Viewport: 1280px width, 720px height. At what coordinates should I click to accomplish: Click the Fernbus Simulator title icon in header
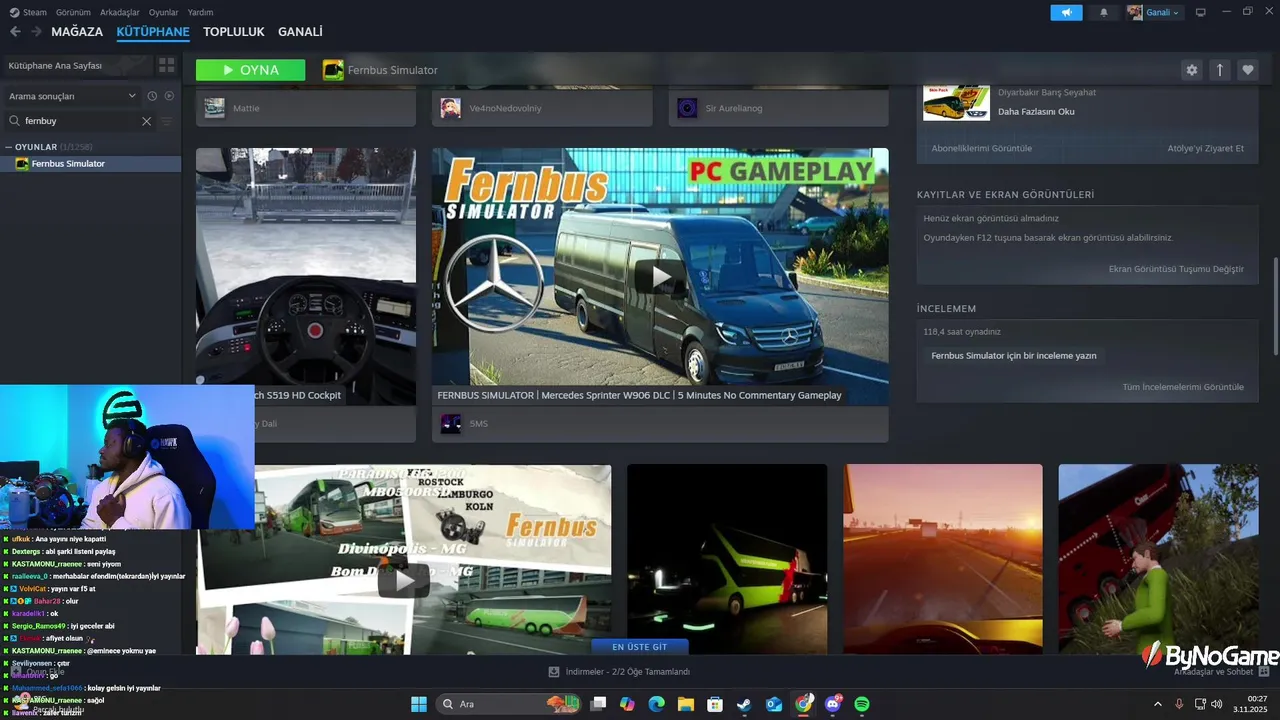pyautogui.click(x=333, y=70)
